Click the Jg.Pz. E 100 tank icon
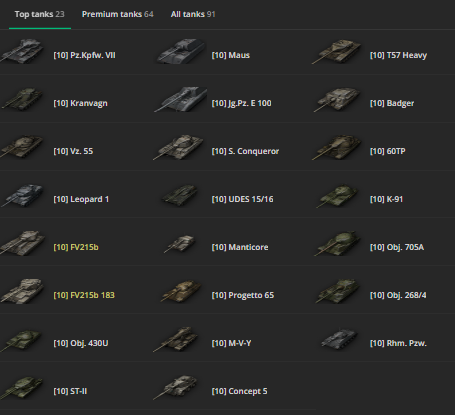 pyautogui.click(x=180, y=99)
